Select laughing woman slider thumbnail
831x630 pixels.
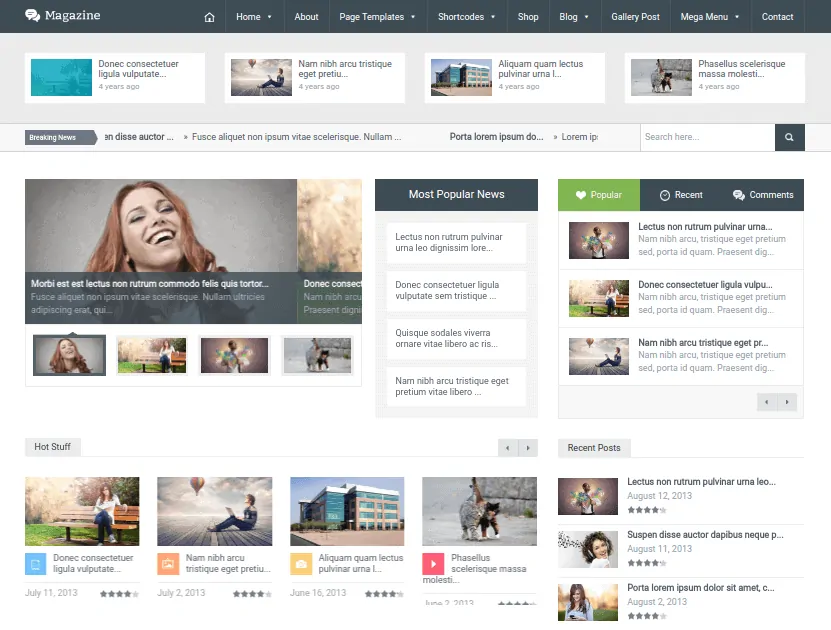pos(69,355)
